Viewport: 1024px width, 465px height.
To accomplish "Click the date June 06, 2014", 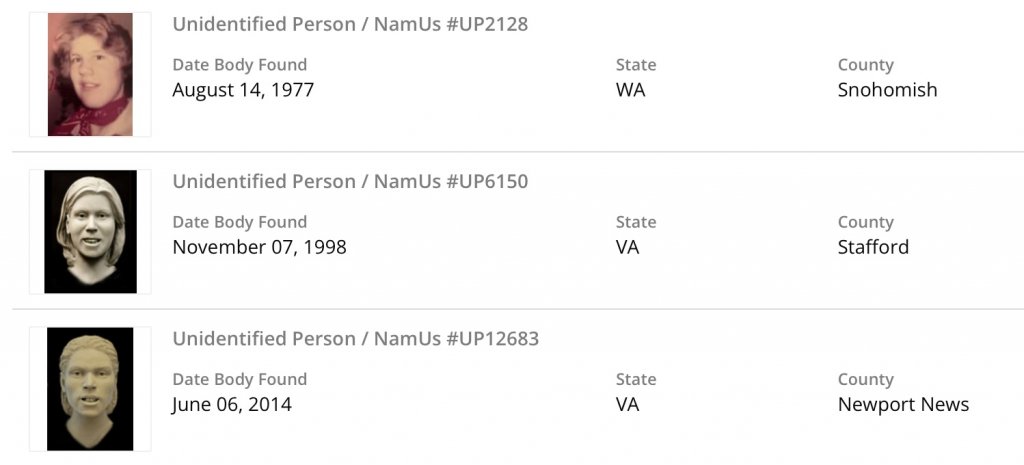I will 232,404.
